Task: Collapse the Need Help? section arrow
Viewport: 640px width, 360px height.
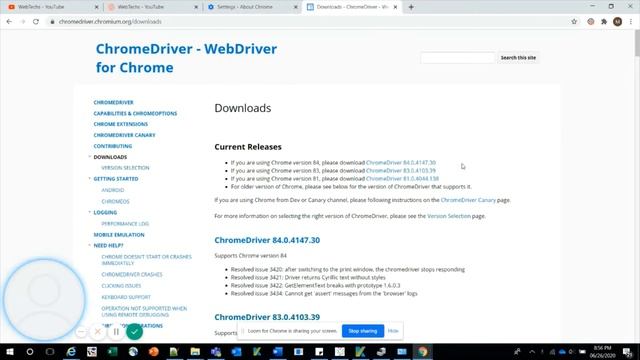Action: 90,245
